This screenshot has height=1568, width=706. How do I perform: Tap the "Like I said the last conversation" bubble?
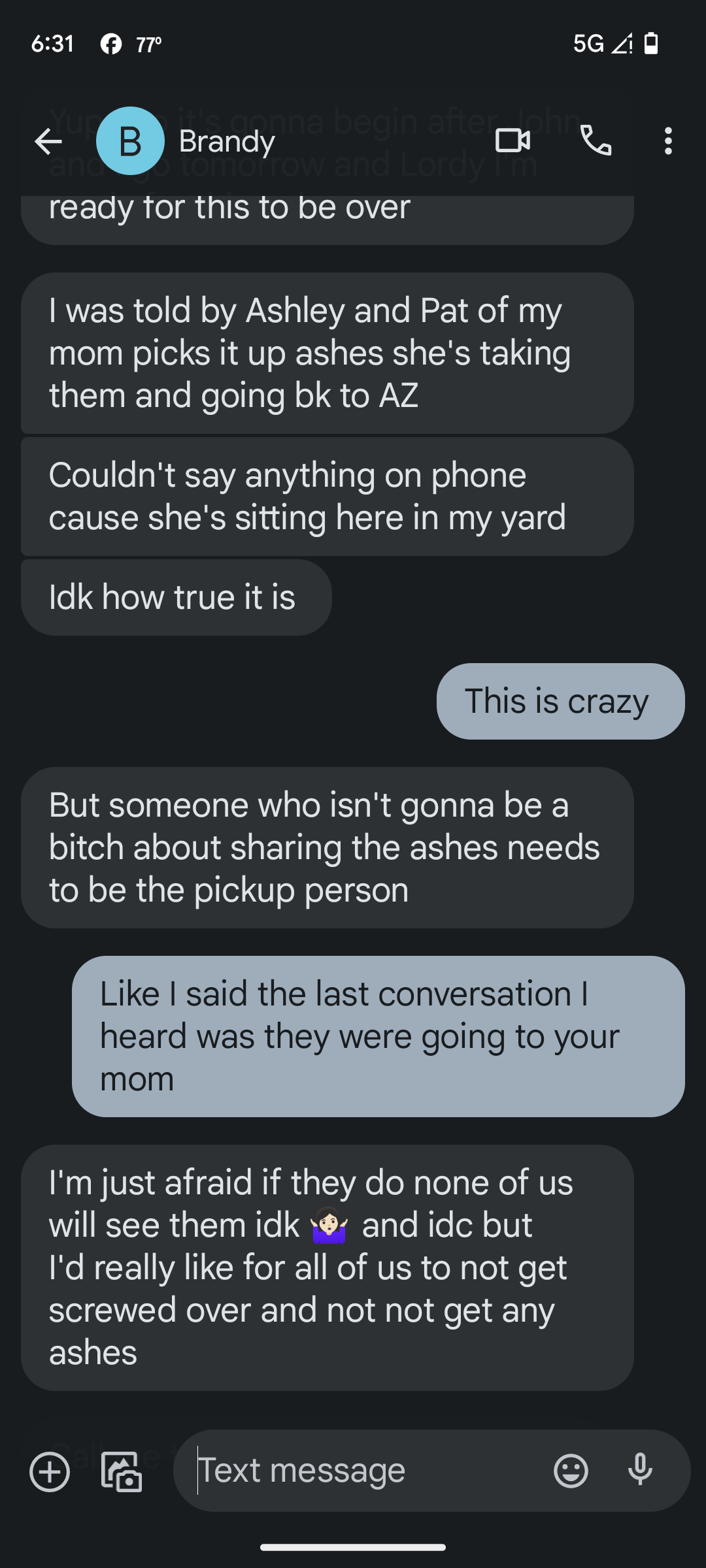coord(378,1036)
